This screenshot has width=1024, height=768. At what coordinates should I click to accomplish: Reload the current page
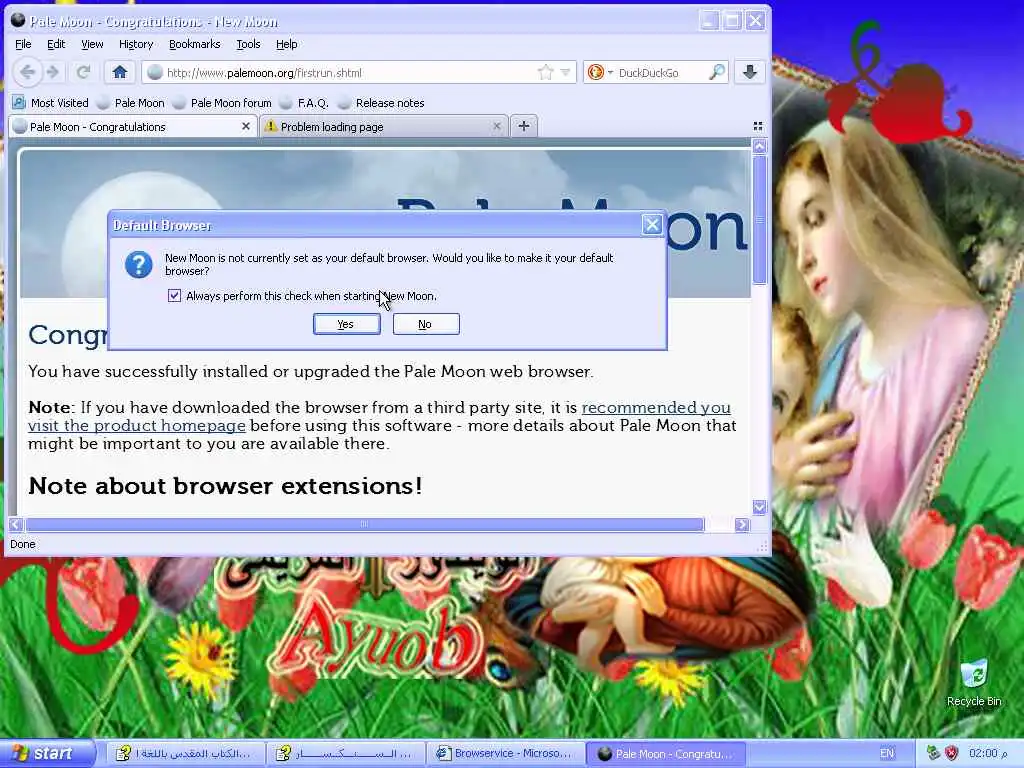(x=83, y=72)
